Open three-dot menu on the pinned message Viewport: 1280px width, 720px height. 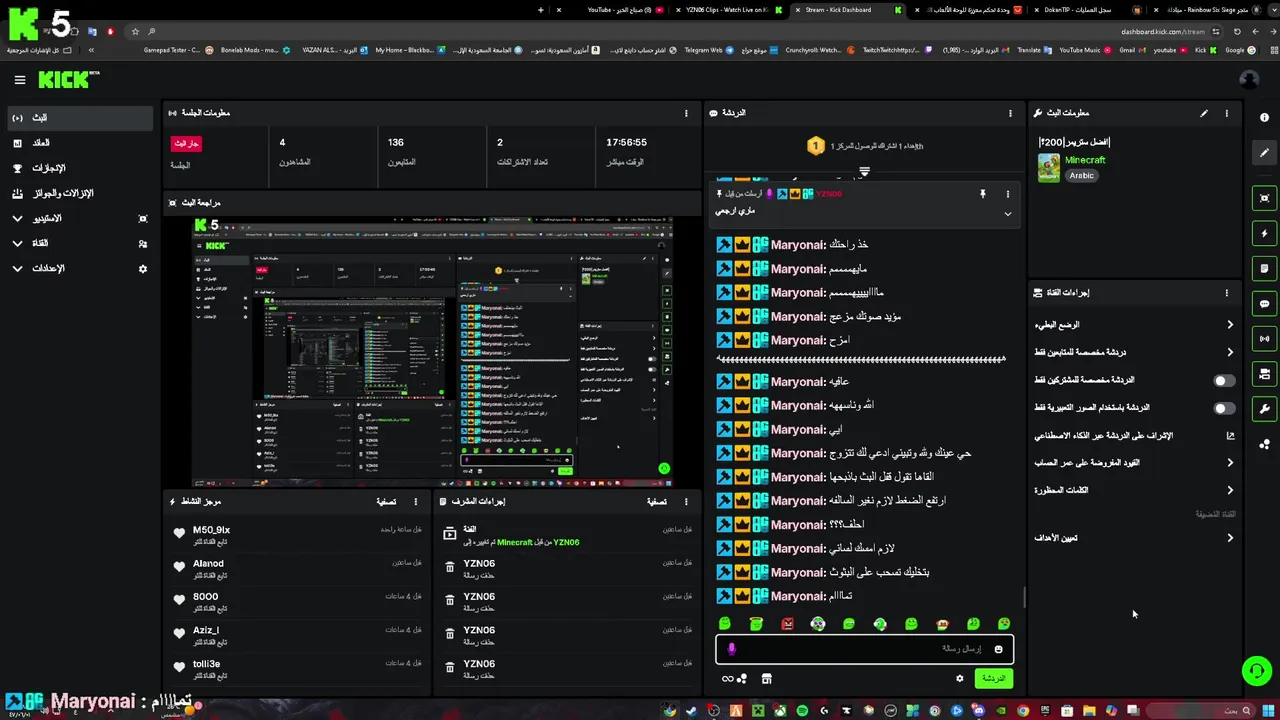tap(1007, 194)
